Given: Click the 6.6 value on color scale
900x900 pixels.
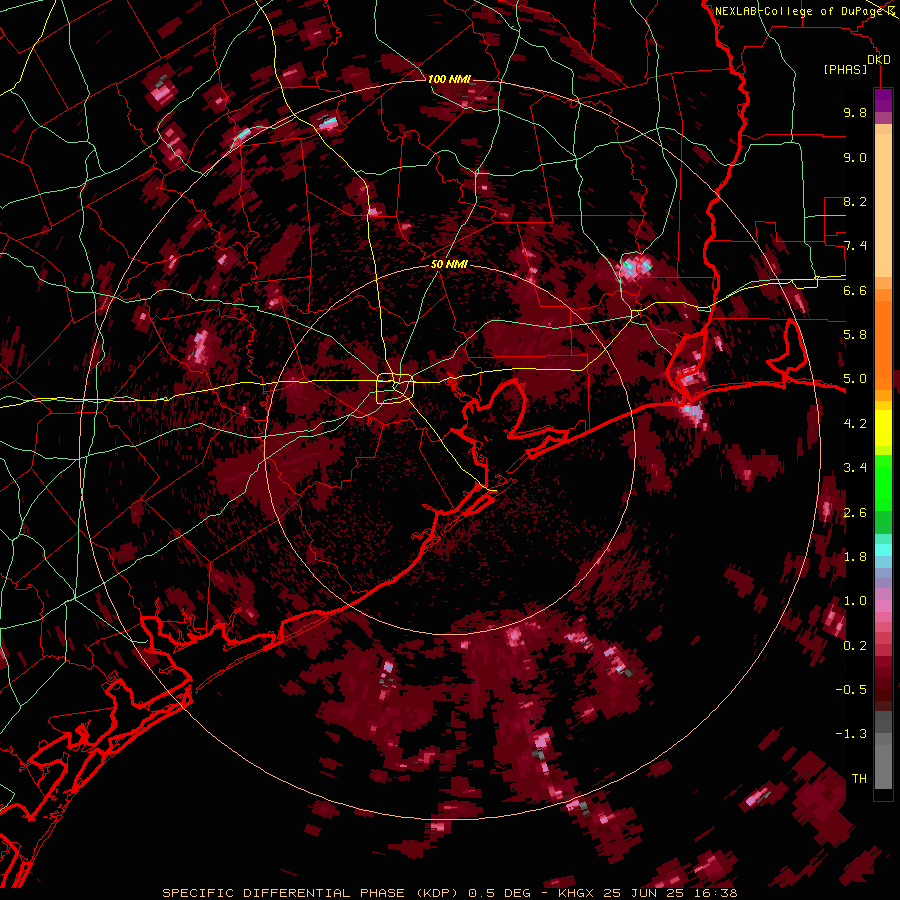Looking at the screenshot, I should pyautogui.click(x=855, y=290).
